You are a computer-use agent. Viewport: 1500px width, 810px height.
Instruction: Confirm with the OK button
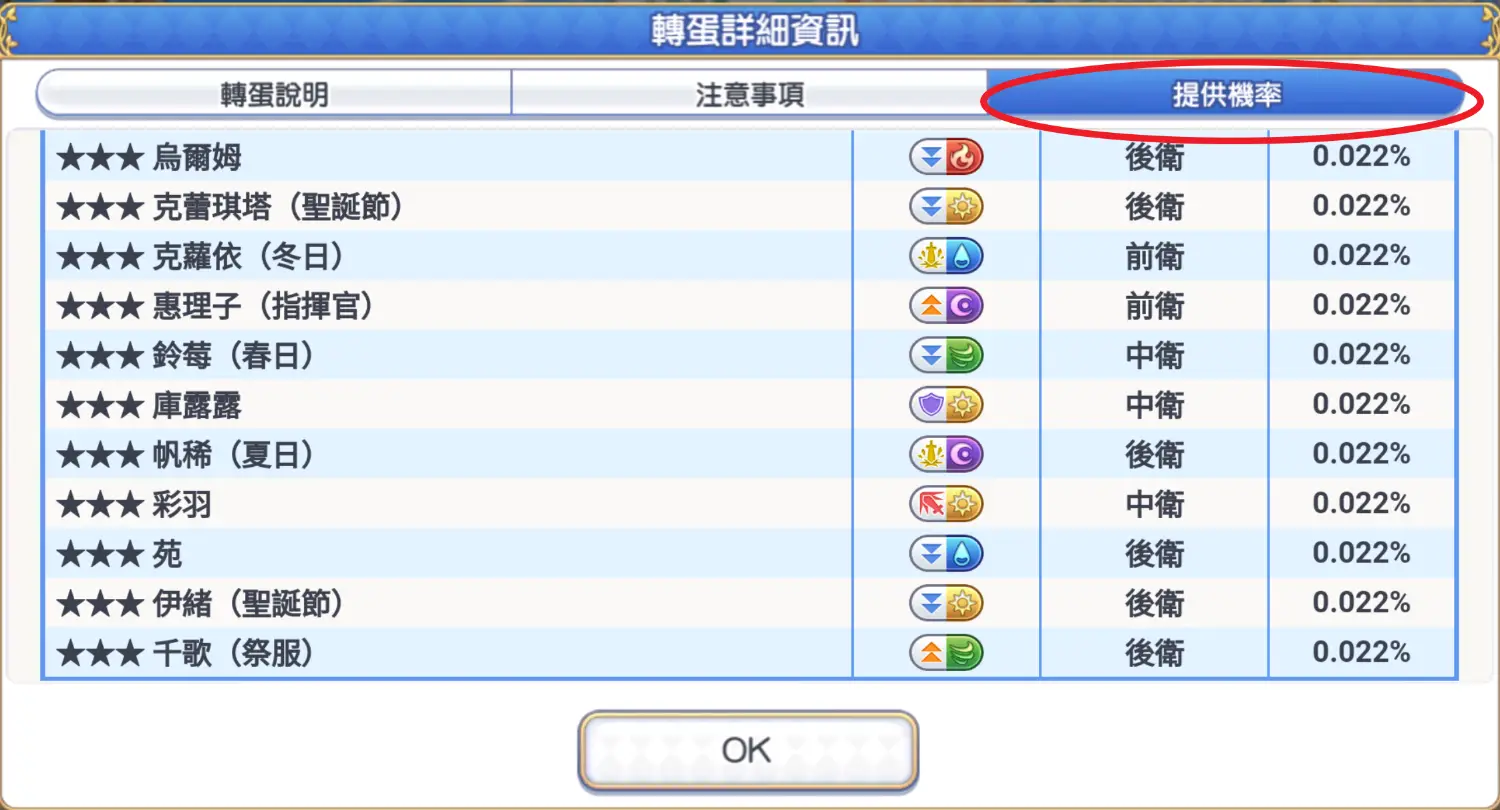[748, 750]
